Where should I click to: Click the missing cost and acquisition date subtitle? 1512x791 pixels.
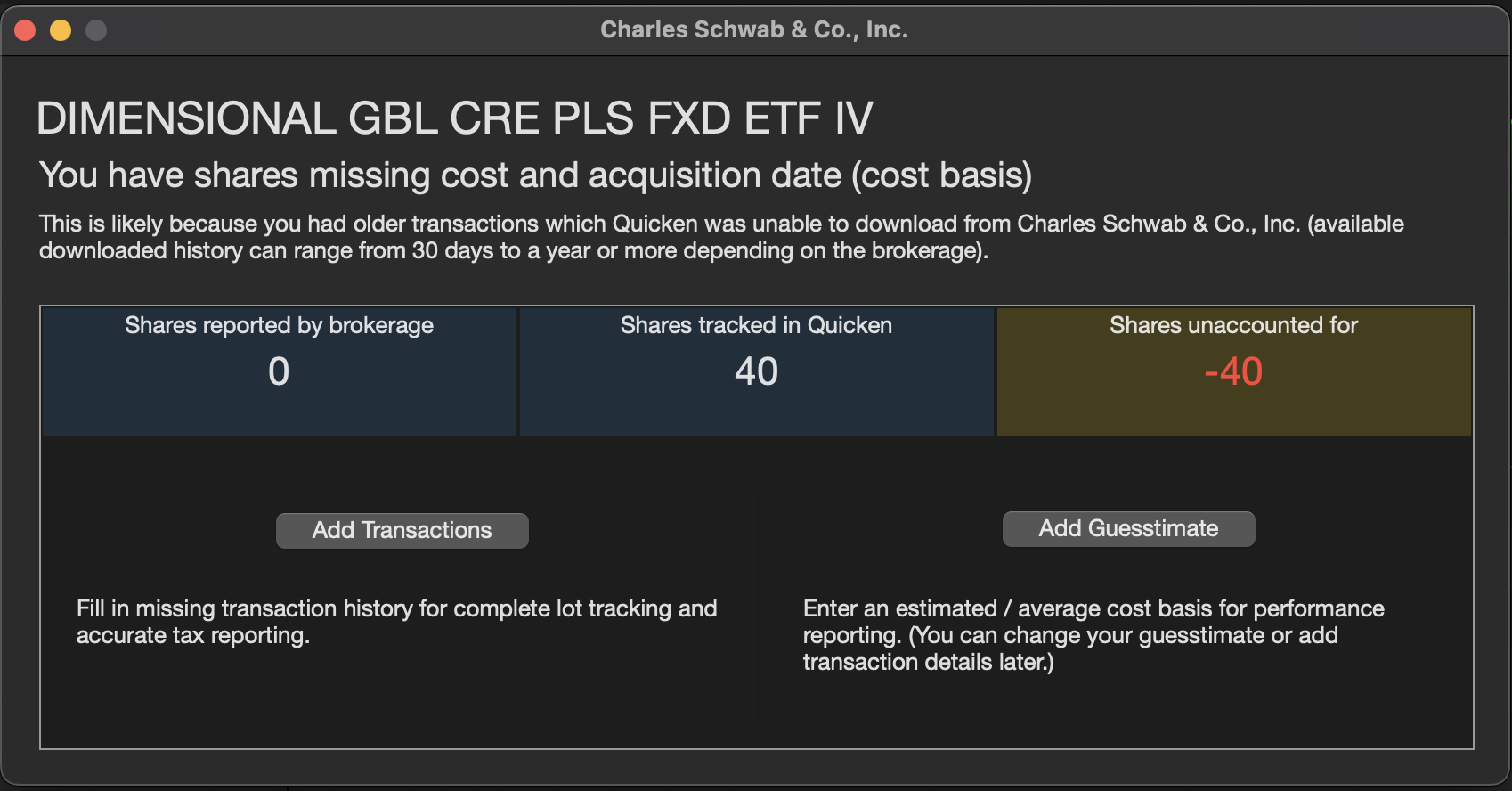[535, 175]
